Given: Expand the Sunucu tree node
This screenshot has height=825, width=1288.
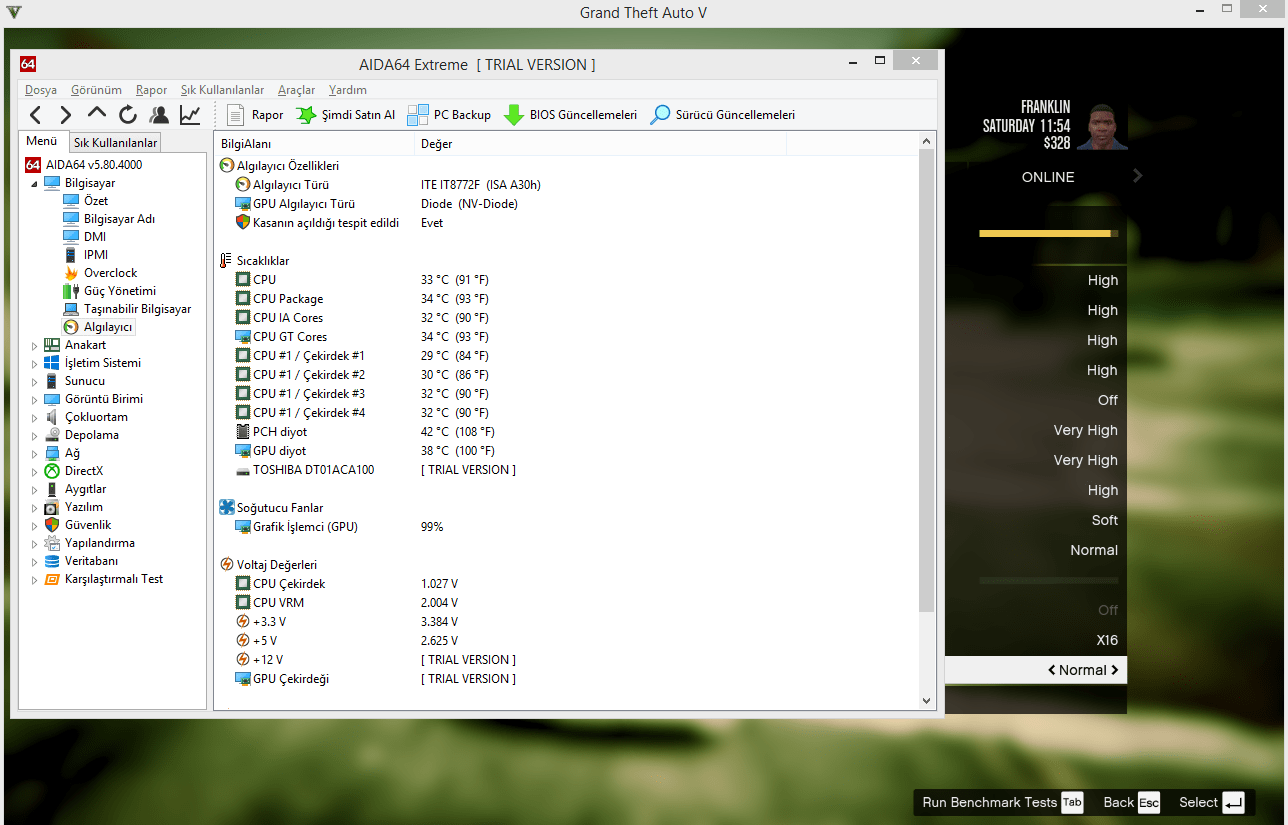Looking at the screenshot, I should [34, 381].
